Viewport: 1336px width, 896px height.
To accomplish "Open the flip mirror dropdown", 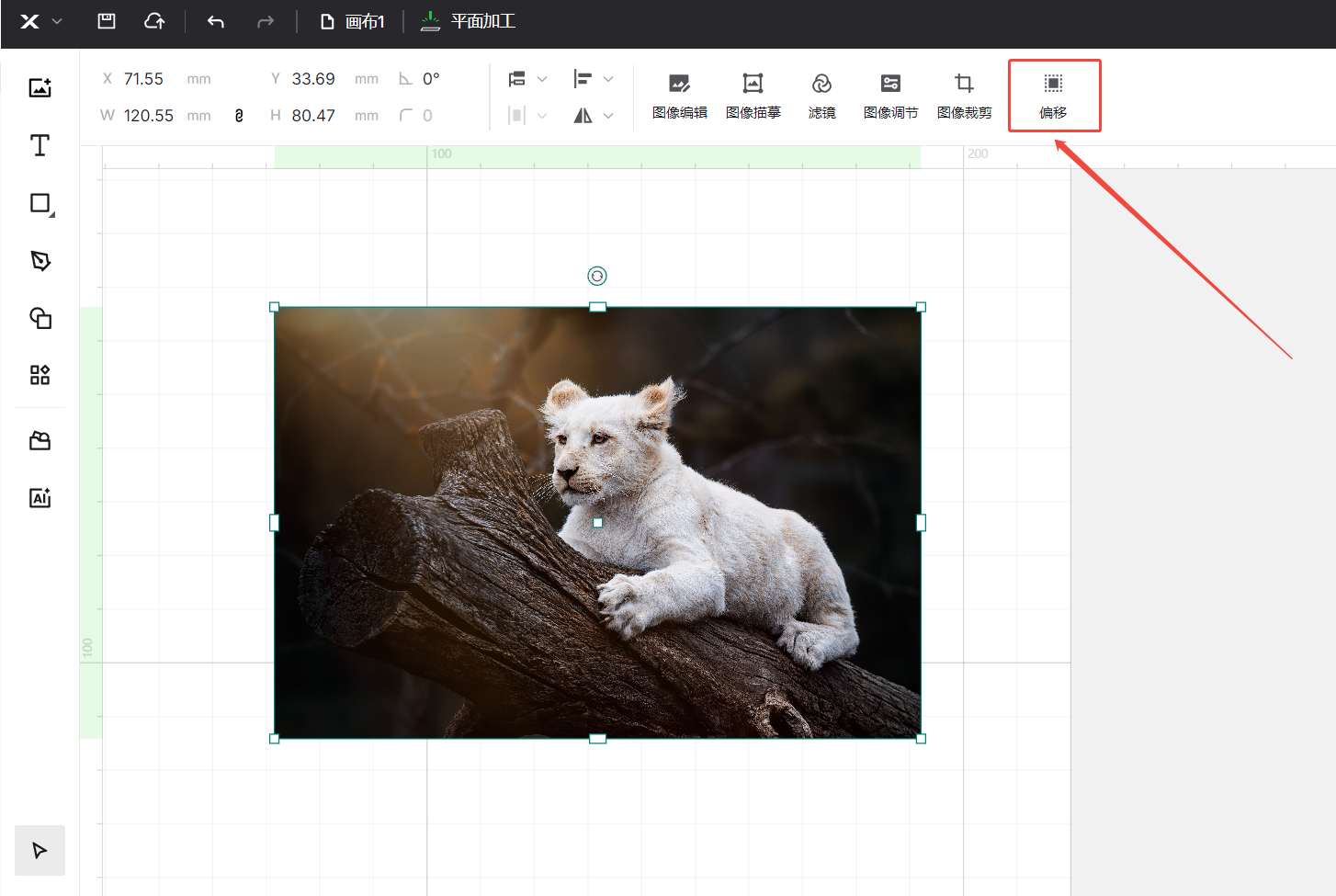I will coord(594,116).
